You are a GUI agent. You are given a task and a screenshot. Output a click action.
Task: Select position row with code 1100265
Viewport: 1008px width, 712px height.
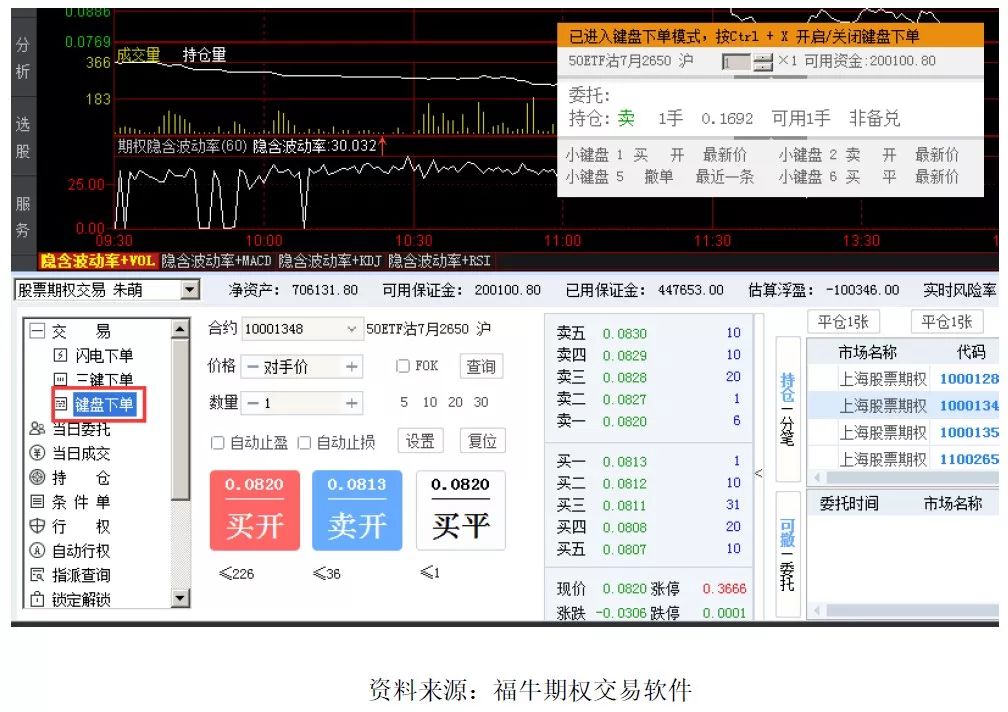(x=903, y=459)
